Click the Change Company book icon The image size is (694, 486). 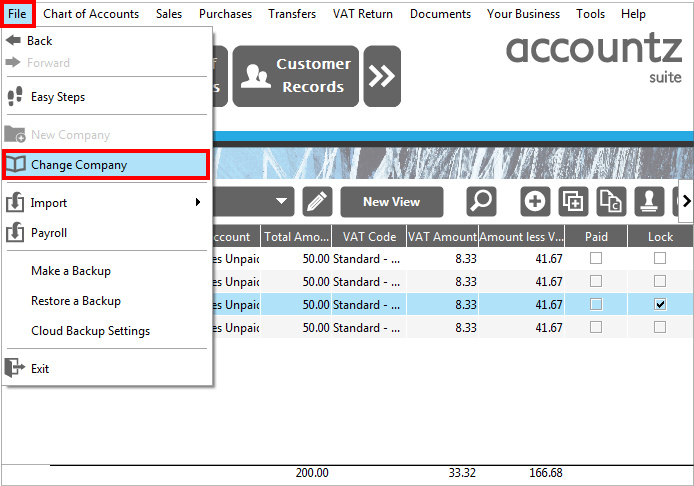coord(15,164)
